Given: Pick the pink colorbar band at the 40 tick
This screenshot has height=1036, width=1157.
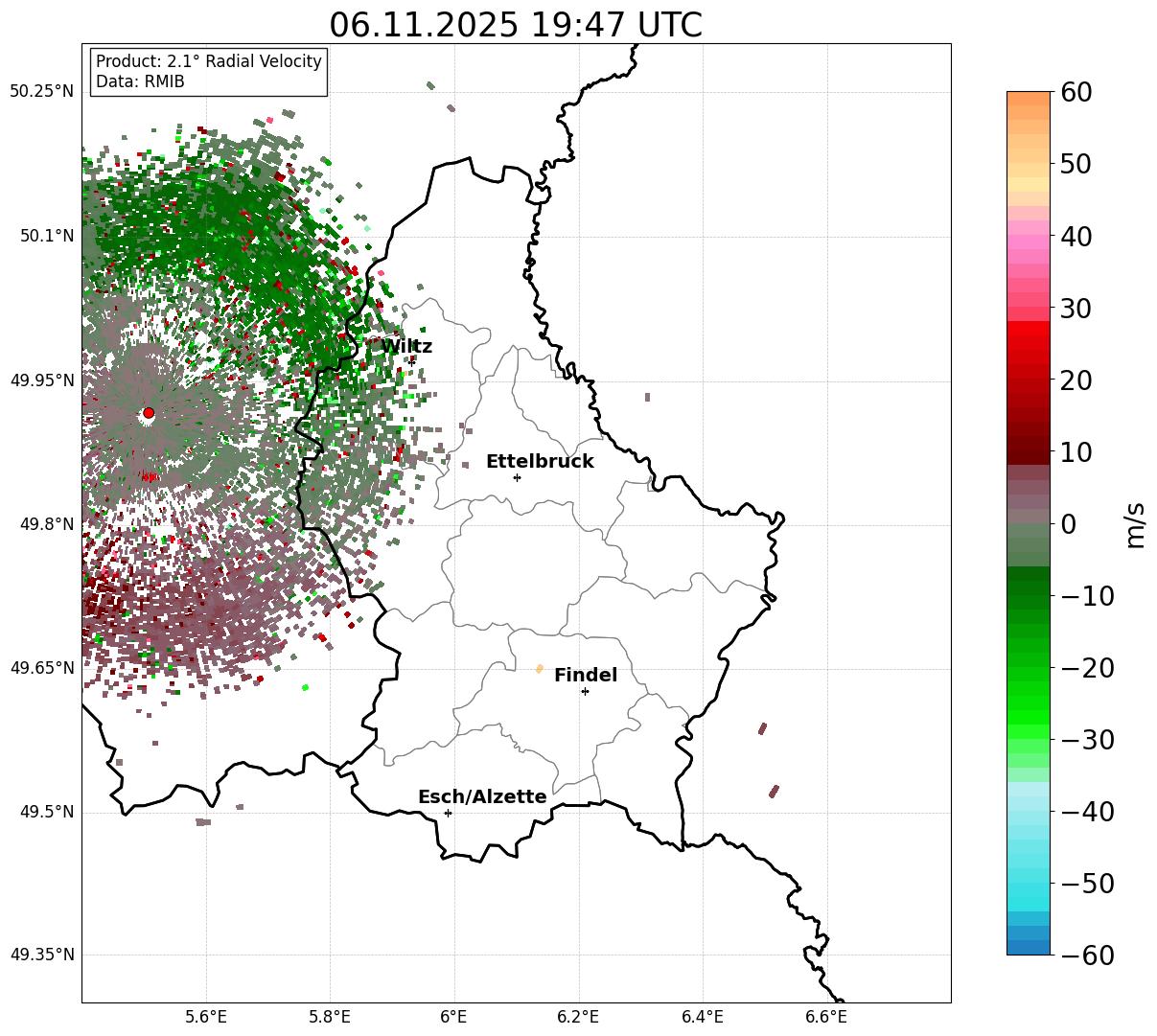Looking at the screenshot, I should (x=1029, y=242).
